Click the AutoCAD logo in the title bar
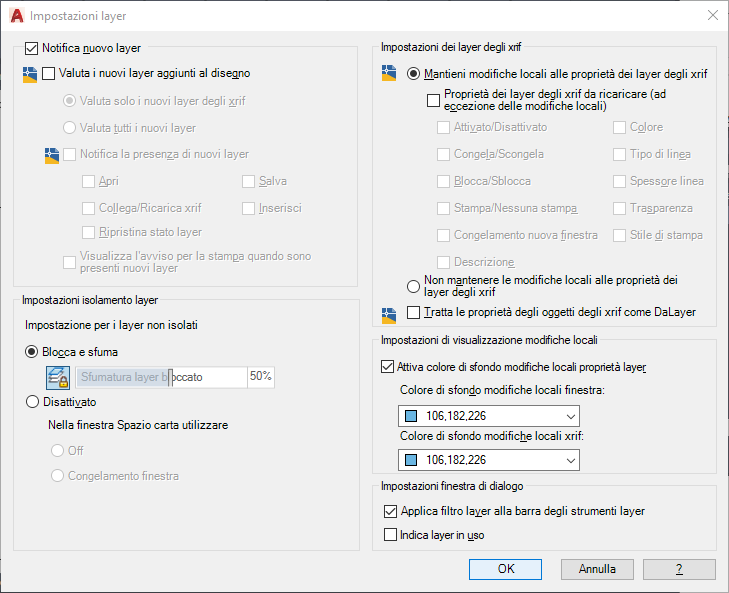 coord(16,16)
